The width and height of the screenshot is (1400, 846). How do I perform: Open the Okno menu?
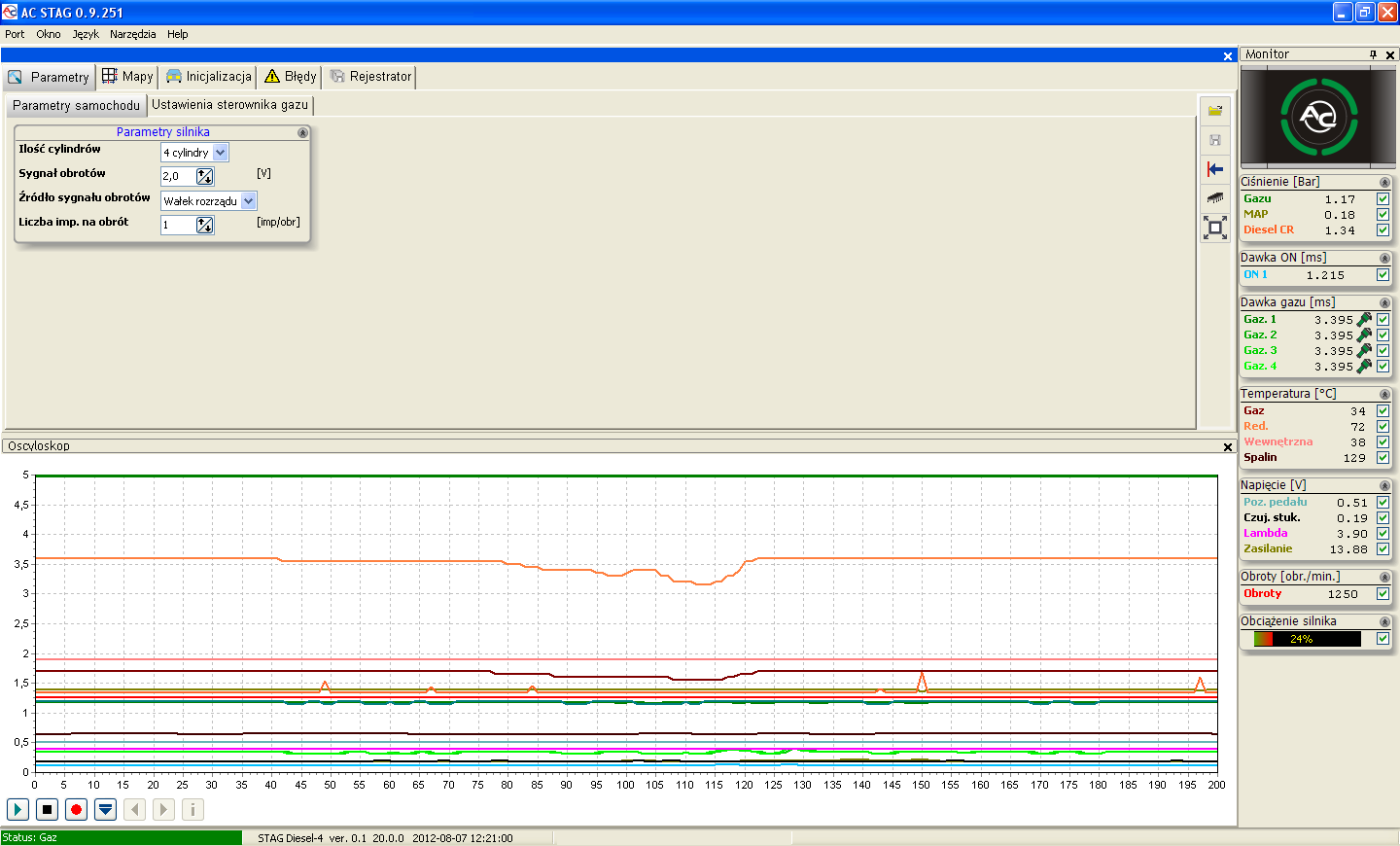pos(49,34)
